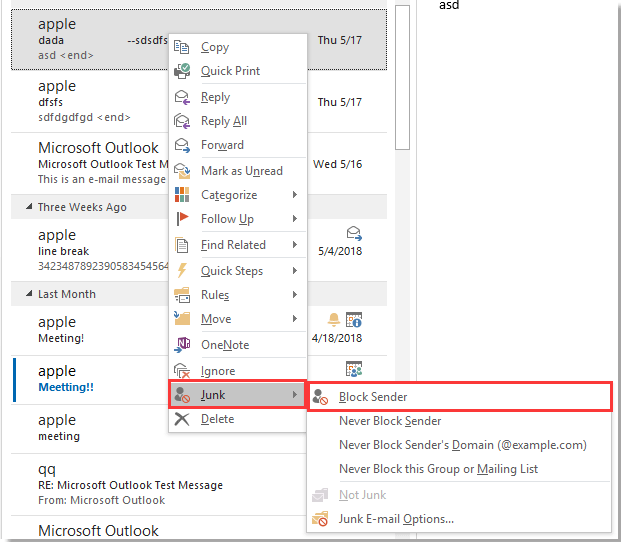Select Block Sender from Junk submenu

(x=373, y=397)
